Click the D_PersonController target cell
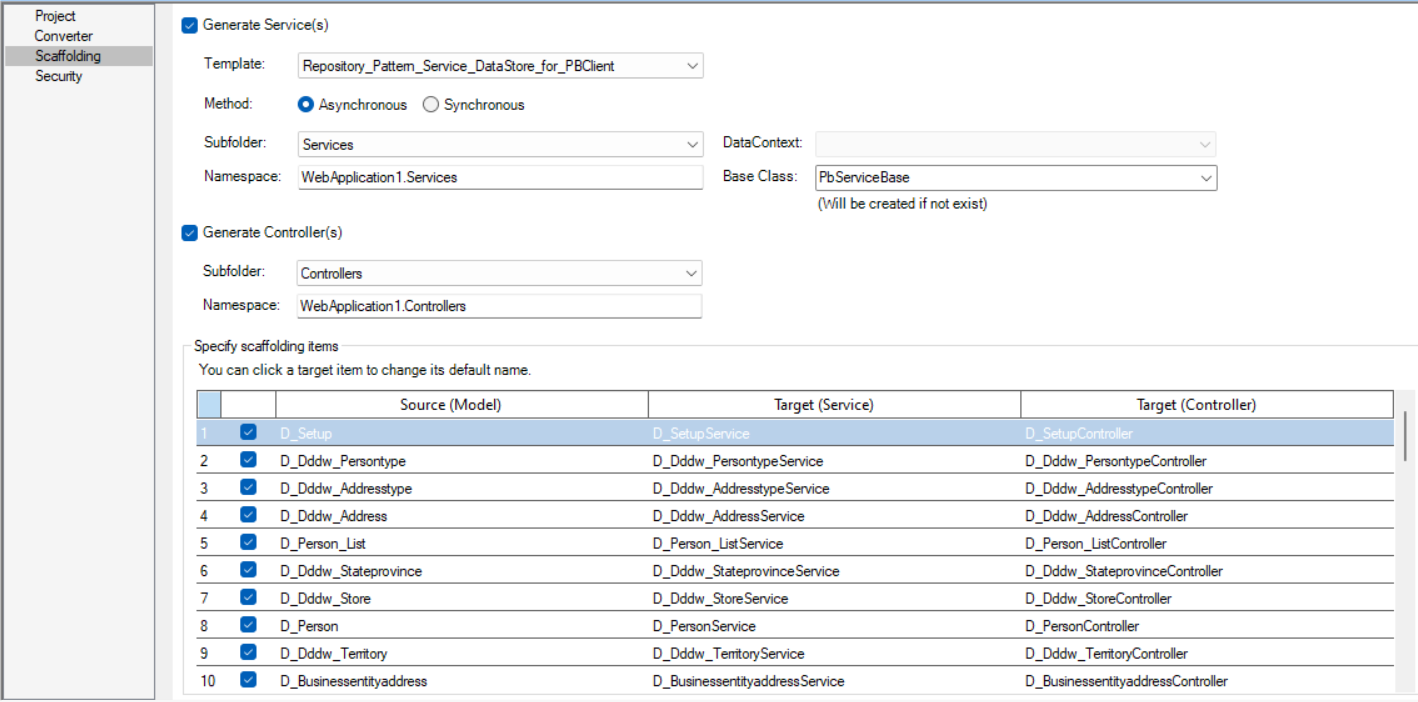The height and width of the screenshot is (702, 1418). coord(1082,626)
